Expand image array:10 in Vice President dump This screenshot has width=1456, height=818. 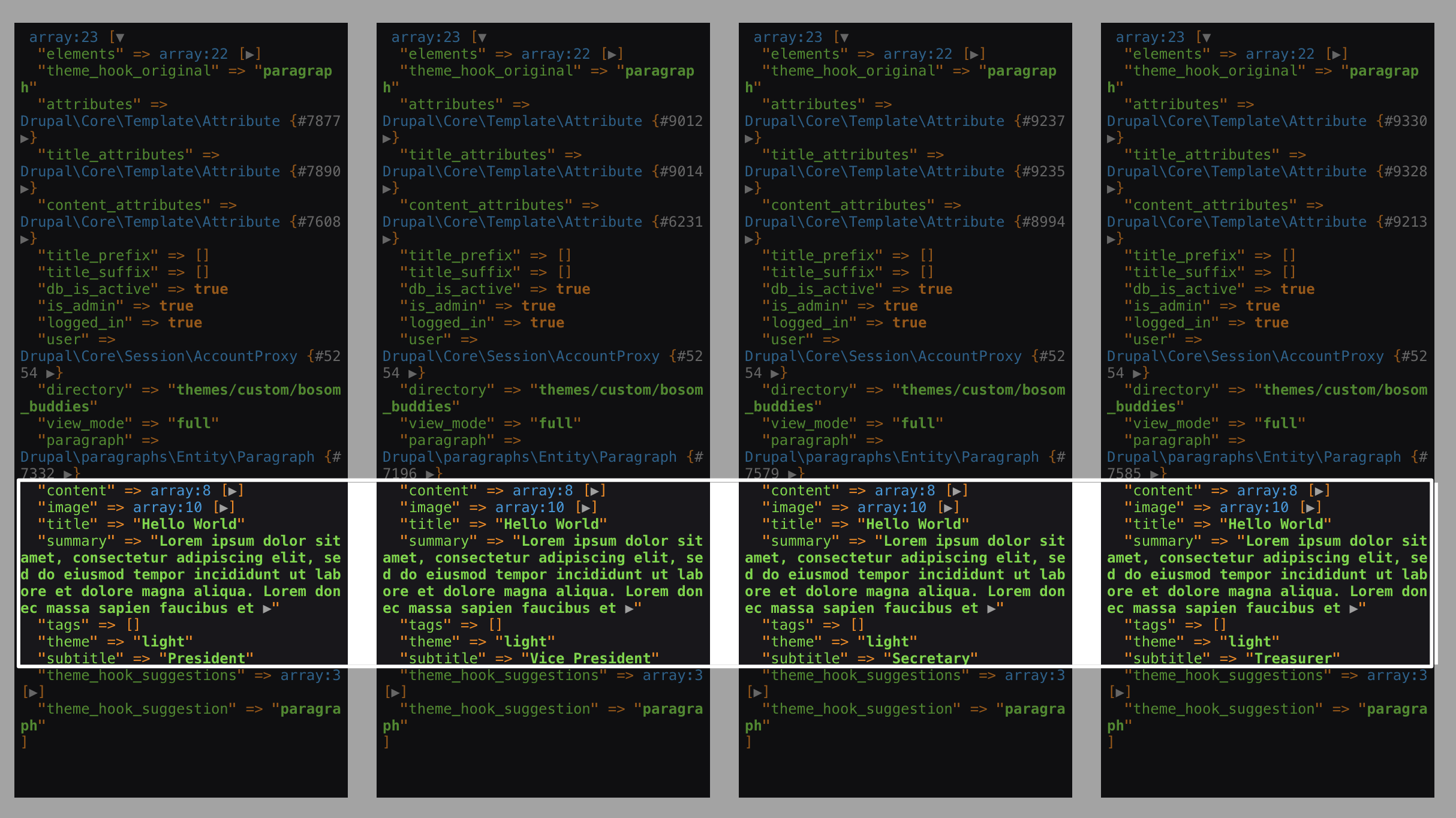pyautogui.click(x=586, y=507)
